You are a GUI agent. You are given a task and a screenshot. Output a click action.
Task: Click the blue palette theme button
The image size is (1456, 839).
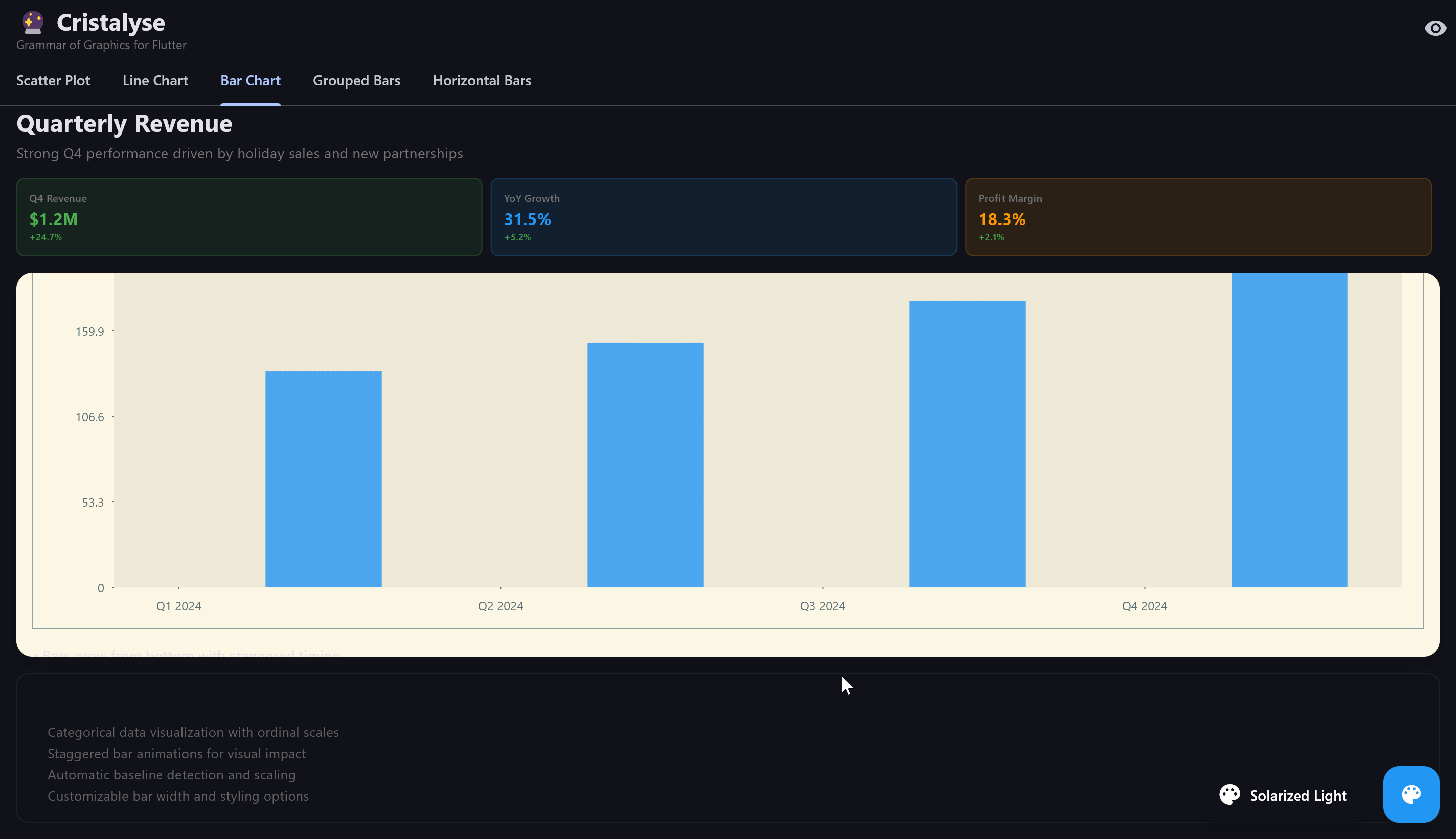point(1410,794)
